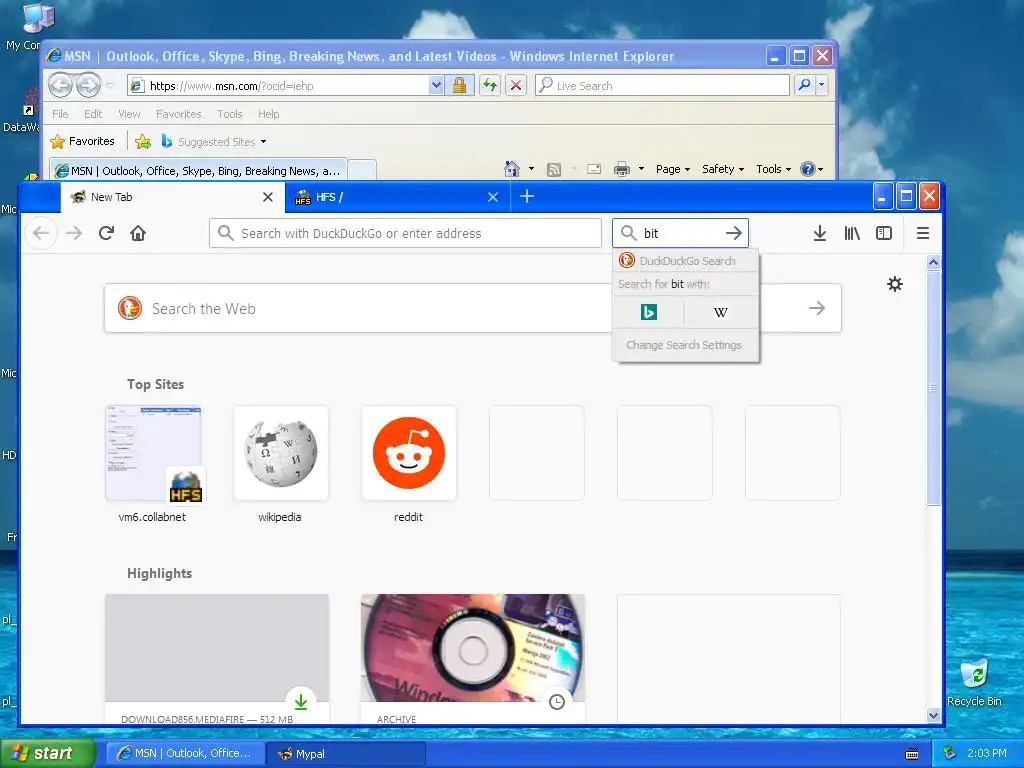Switch to the HFS / tab

coord(396,197)
